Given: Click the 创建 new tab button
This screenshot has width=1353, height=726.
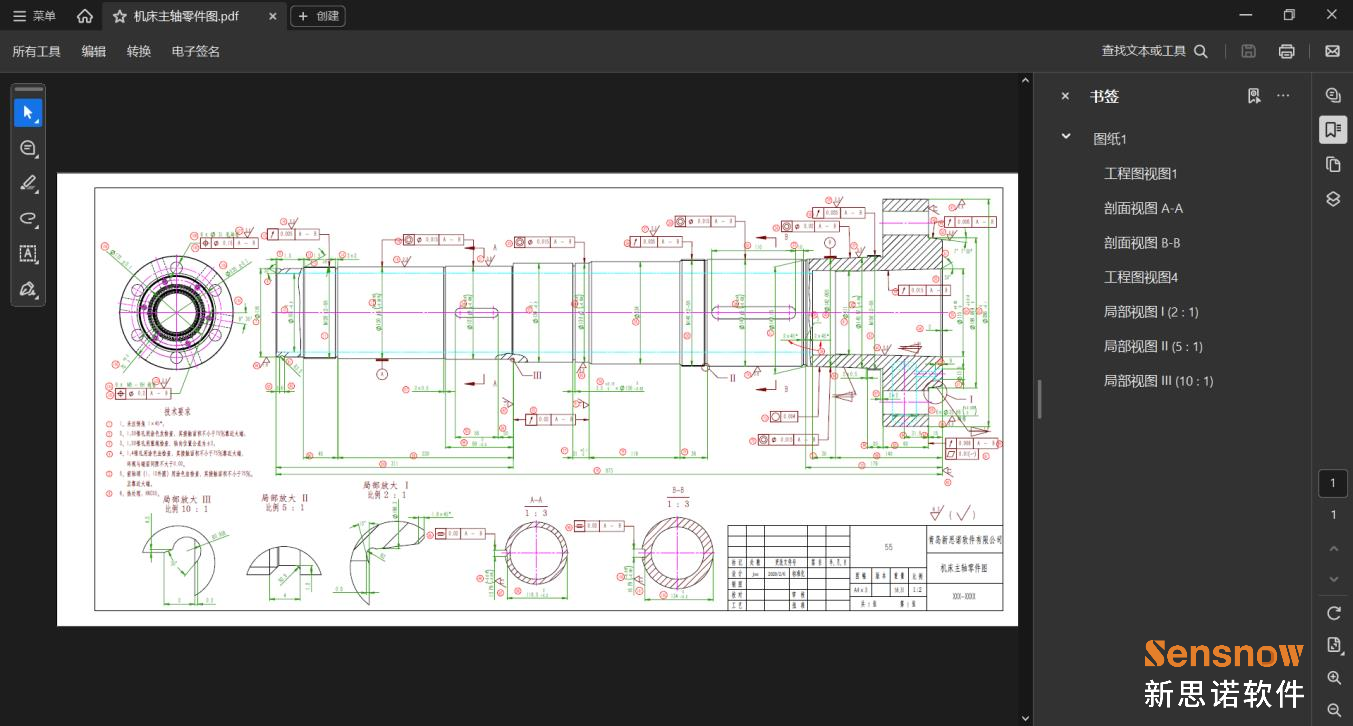Looking at the screenshot, I should (317, 16).
